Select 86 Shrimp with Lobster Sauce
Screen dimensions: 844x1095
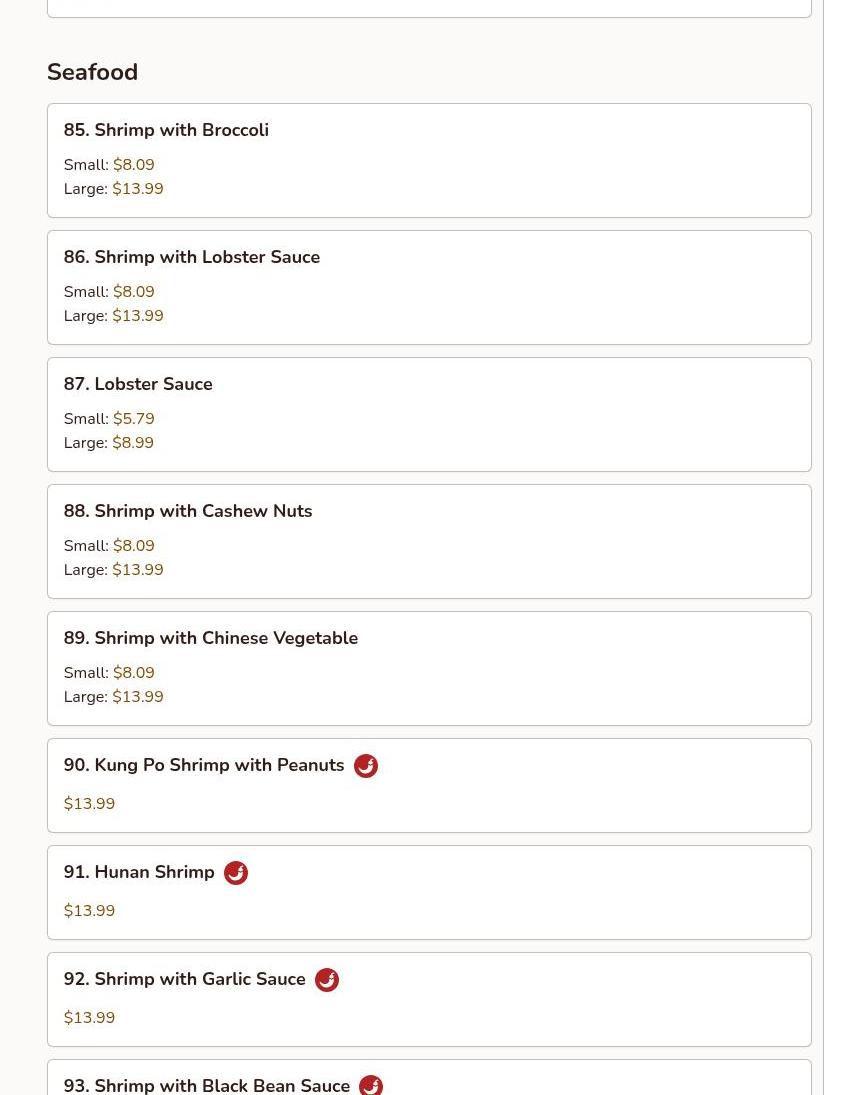coord(429,288)
